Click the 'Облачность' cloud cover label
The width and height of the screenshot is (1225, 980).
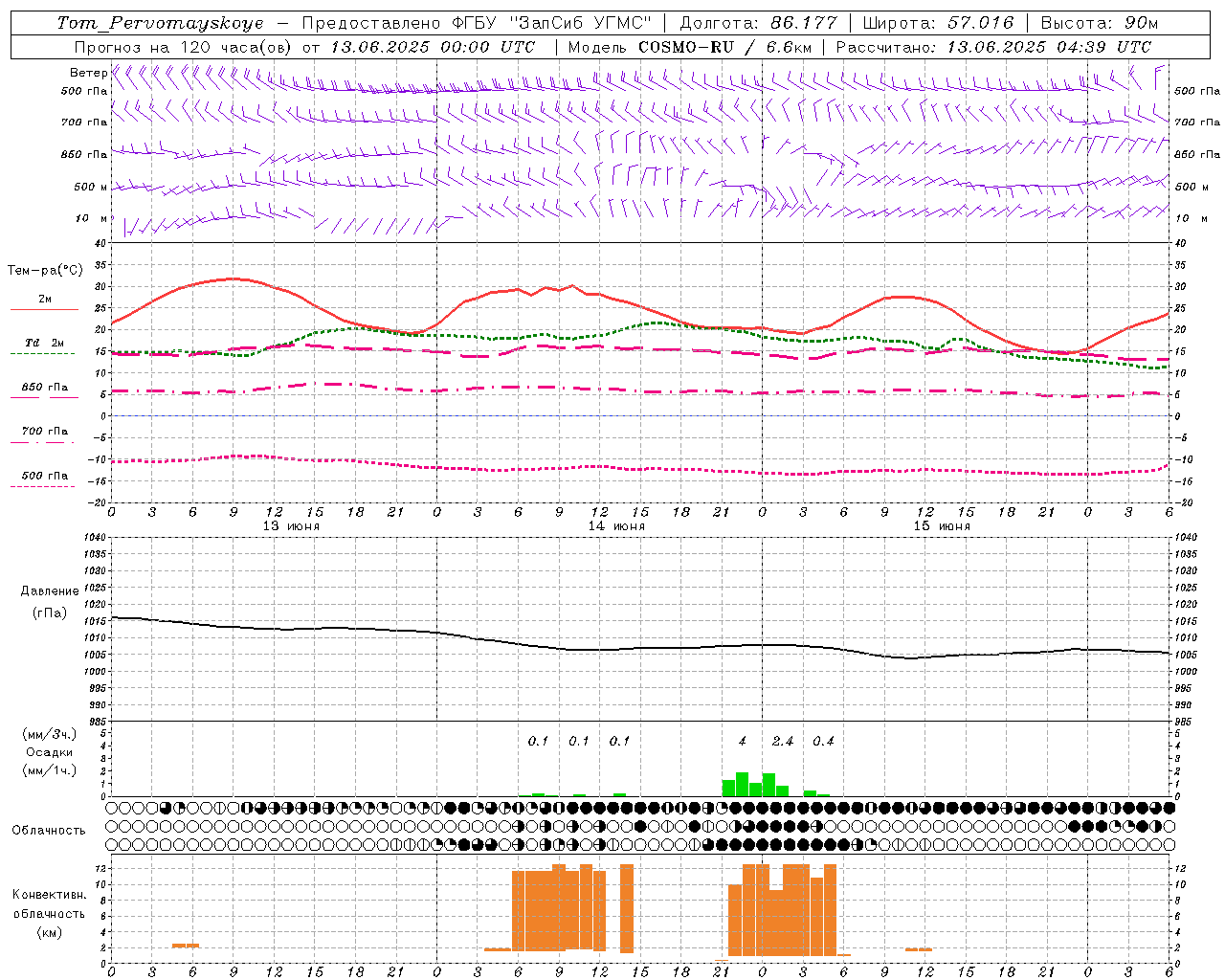tap(49, 831)
